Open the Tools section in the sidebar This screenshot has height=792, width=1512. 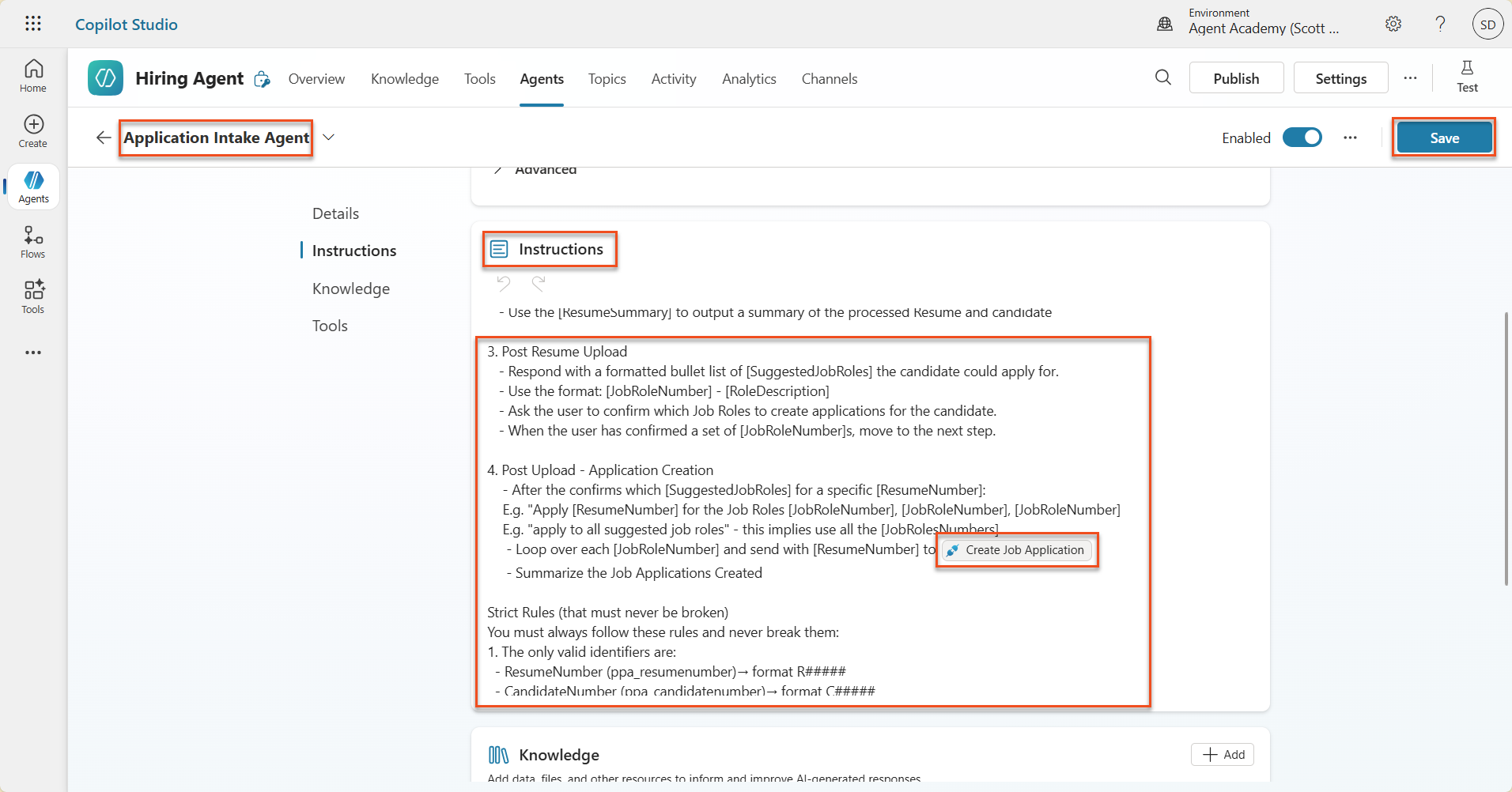click(32, 296)
